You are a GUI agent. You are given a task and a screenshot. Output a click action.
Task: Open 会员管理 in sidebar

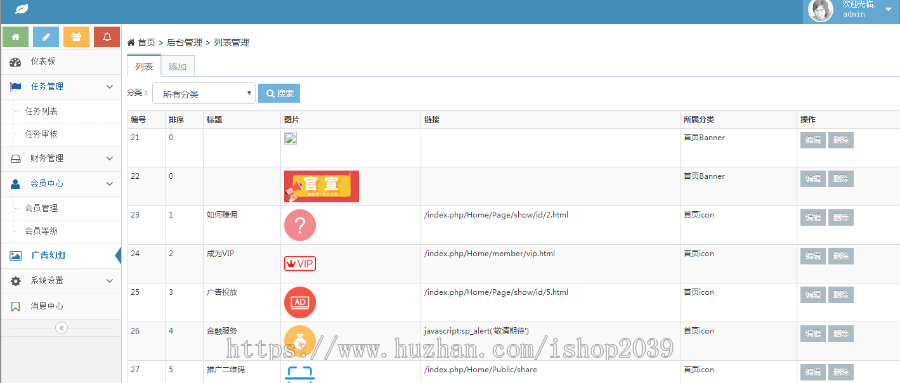coord(41,208)
